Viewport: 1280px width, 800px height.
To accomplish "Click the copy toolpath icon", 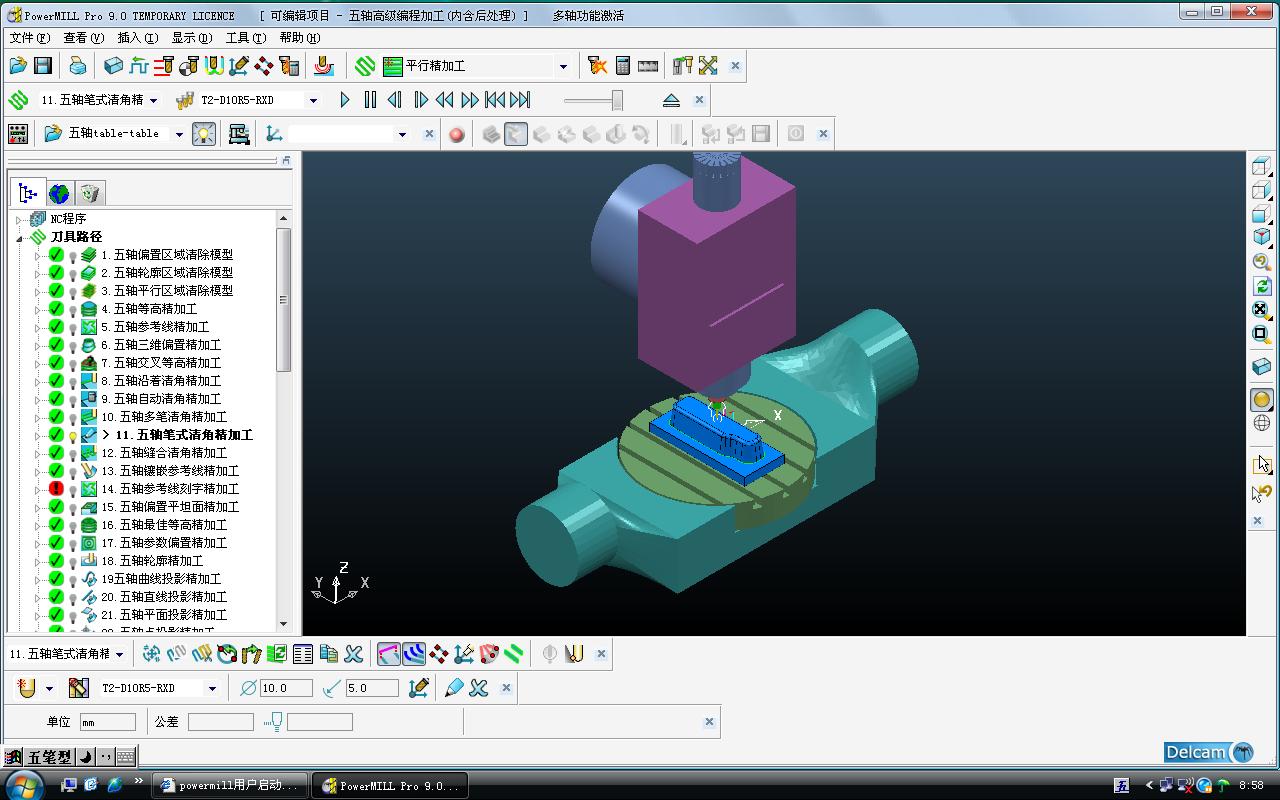I will pyautogui.click(x=328, y=654).
